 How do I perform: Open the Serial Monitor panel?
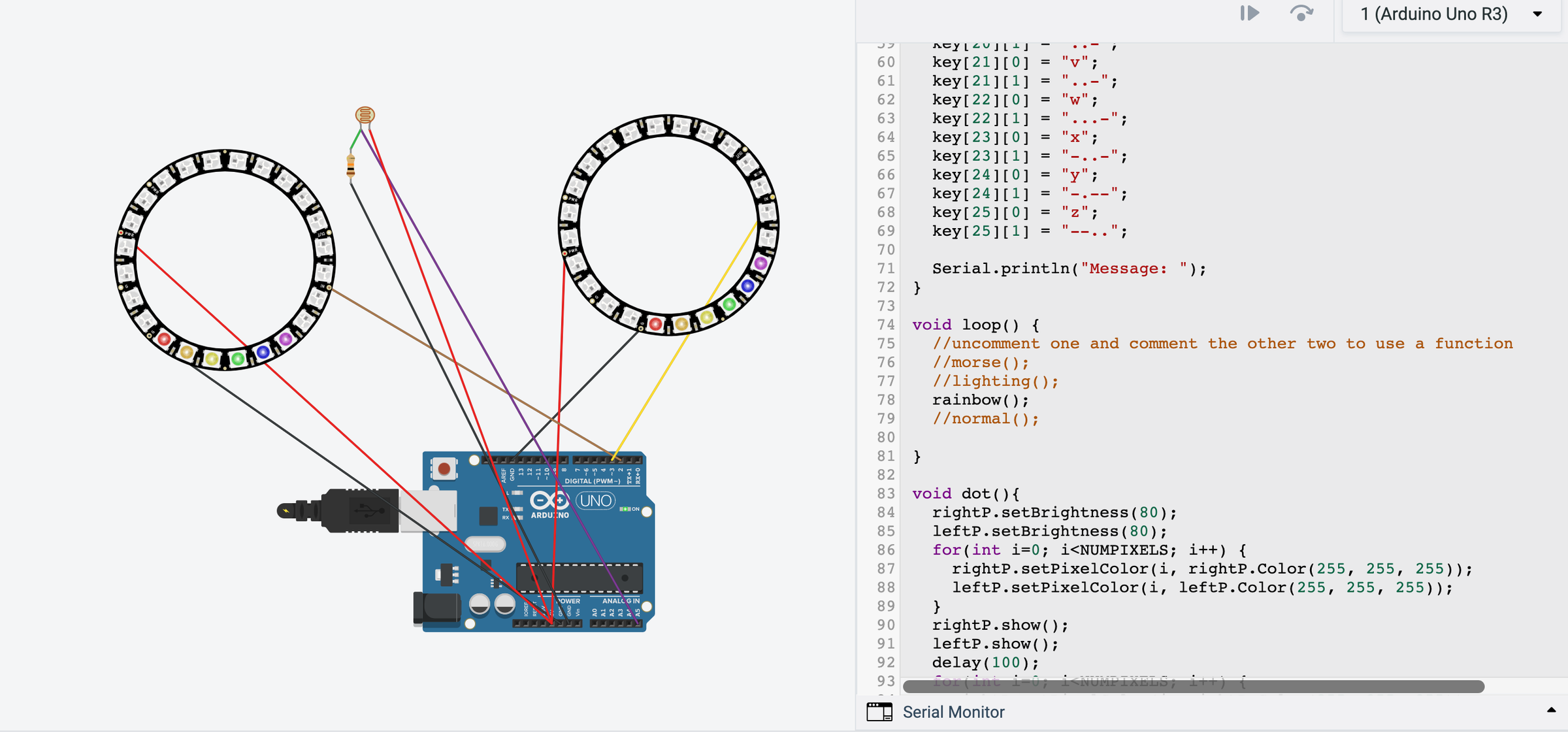point(953,712)
